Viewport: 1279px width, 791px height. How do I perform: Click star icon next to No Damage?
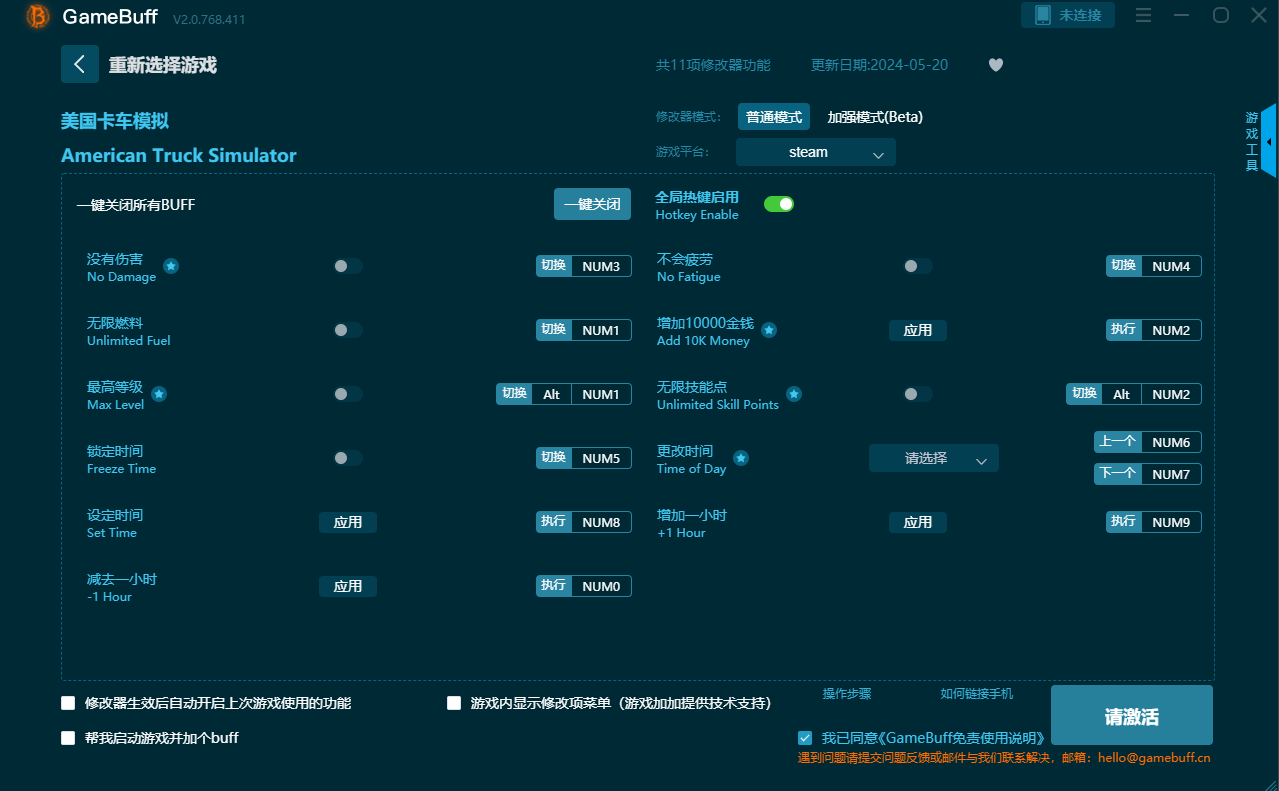(171, 266)
